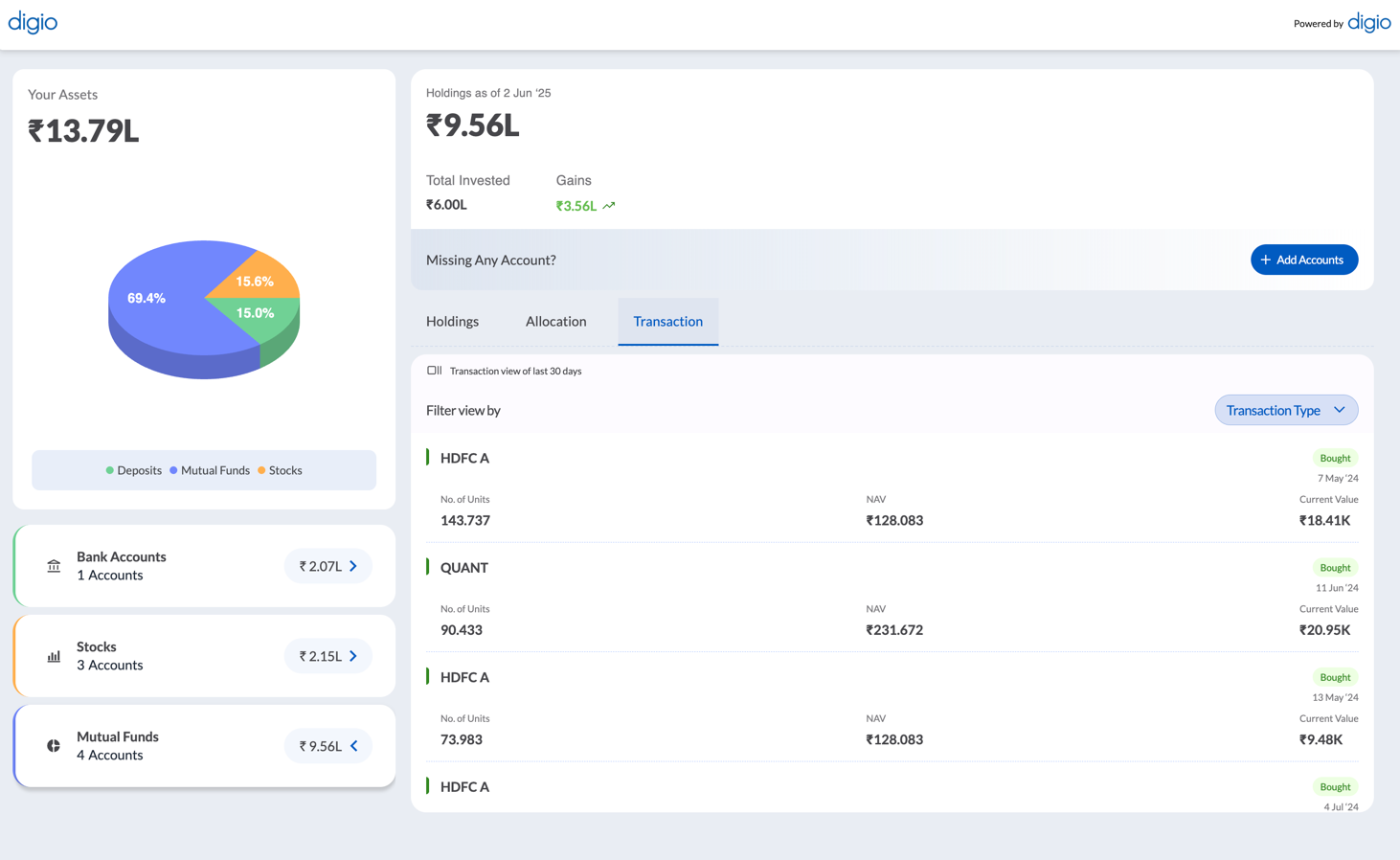Click the units value 143.737

pyautogui.click(x=465, y=521)
